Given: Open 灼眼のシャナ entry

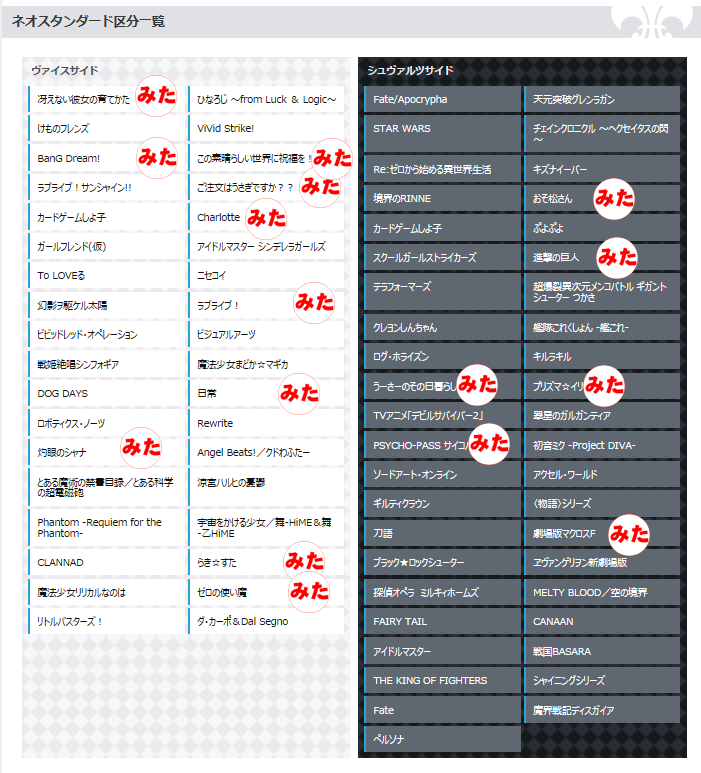Looking at the screenshot, I should 106,452.
